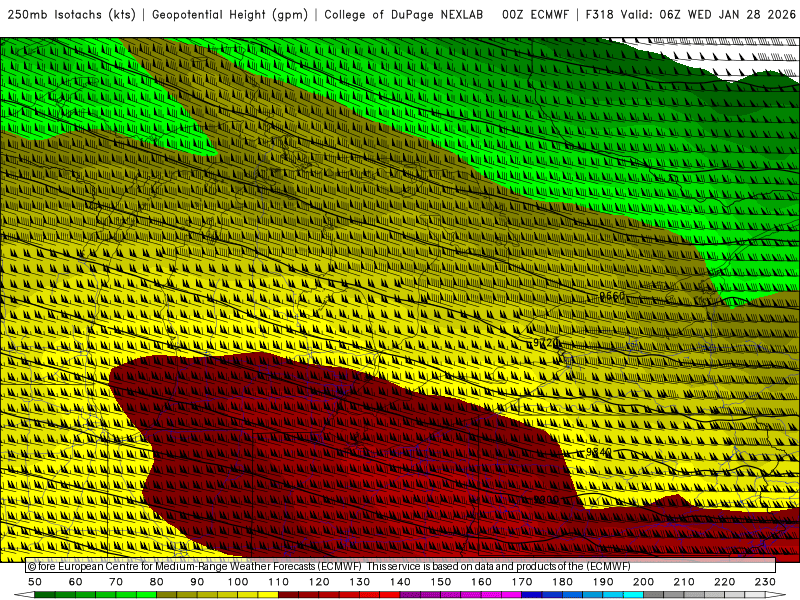Screen dimensions: 800x600
Task: Click the 9840 height contour label
Action: point(598,452)
